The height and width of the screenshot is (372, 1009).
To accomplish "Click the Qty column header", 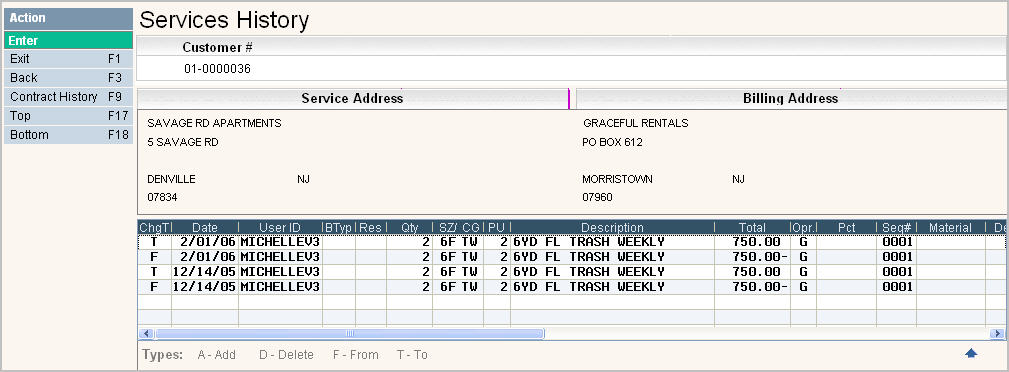I will click(x=409, y=228).
